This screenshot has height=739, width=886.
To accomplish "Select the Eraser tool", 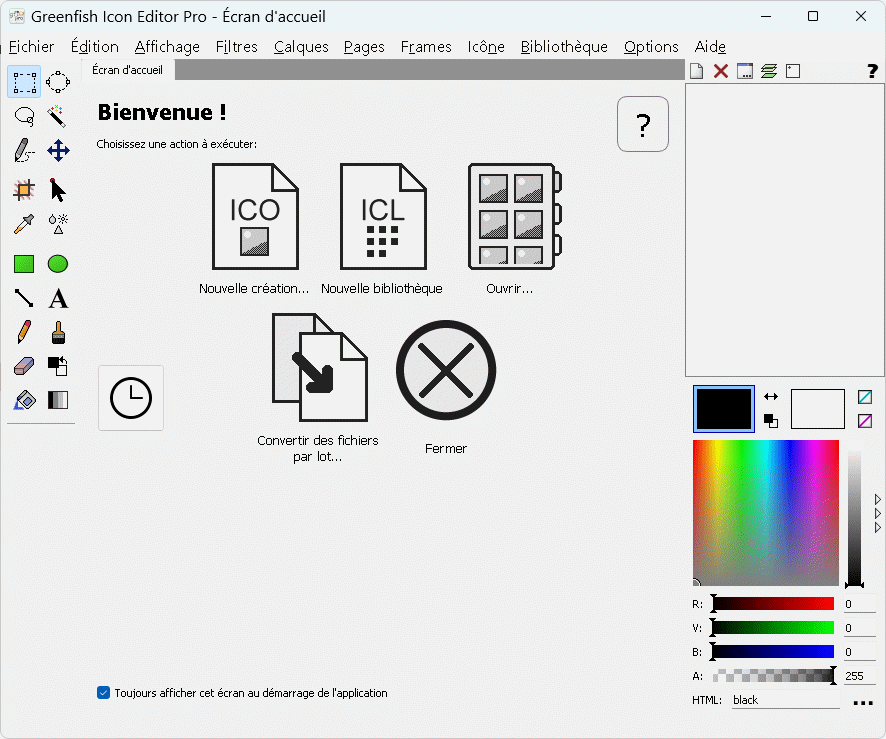I will (x=24, y=366).
